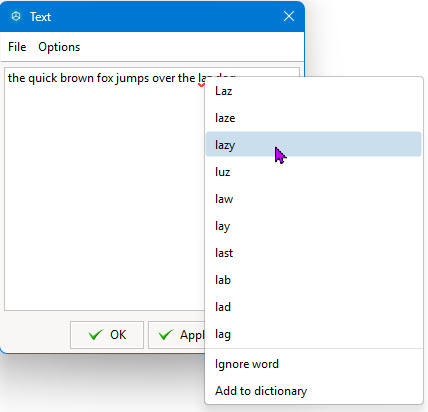Image resolution: width=428 pixels, height=412 pixels.
Task: Confirm with the OK button
Action: (x=107, y=335)
